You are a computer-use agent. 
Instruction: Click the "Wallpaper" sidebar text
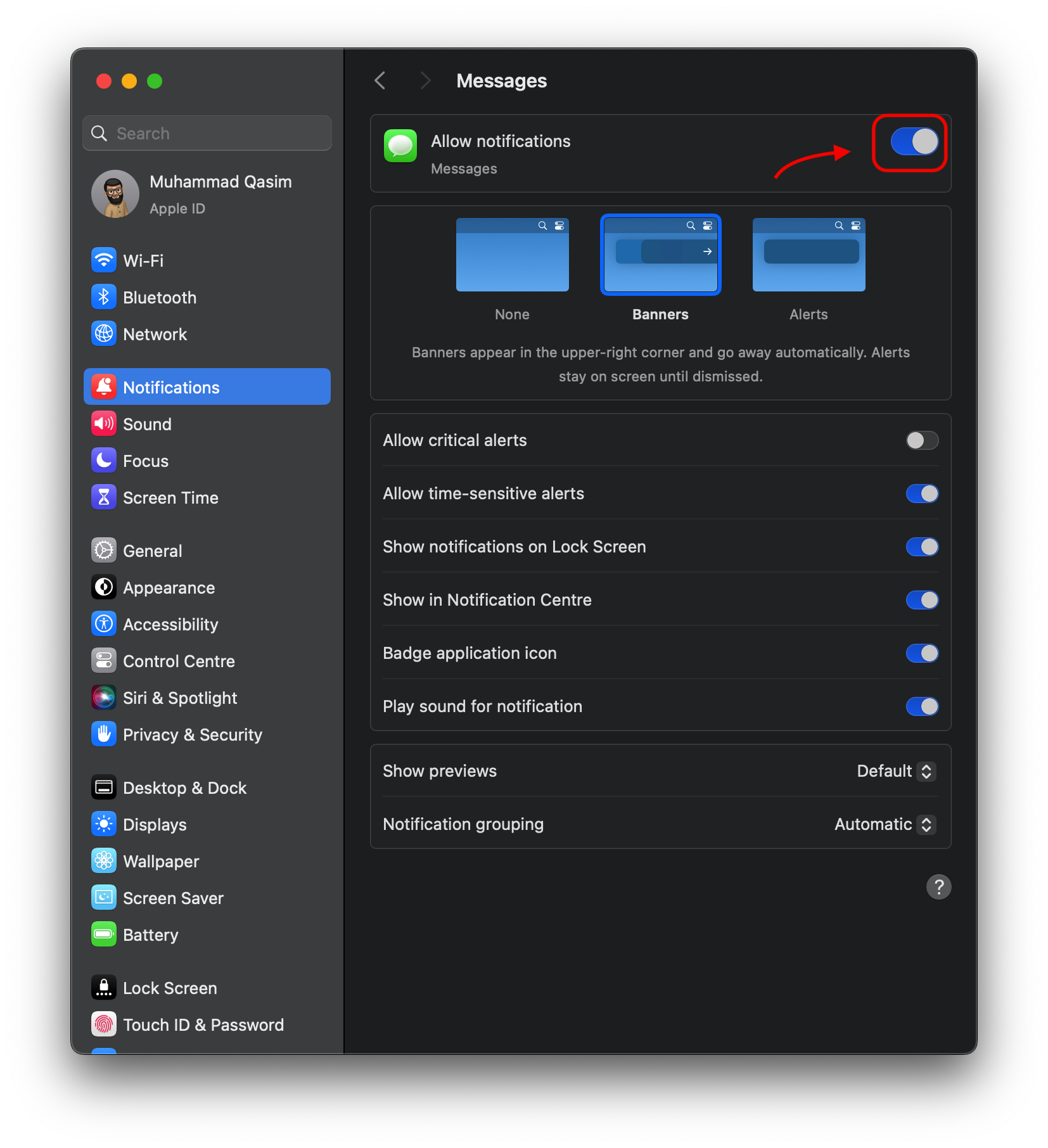(161, 861)
